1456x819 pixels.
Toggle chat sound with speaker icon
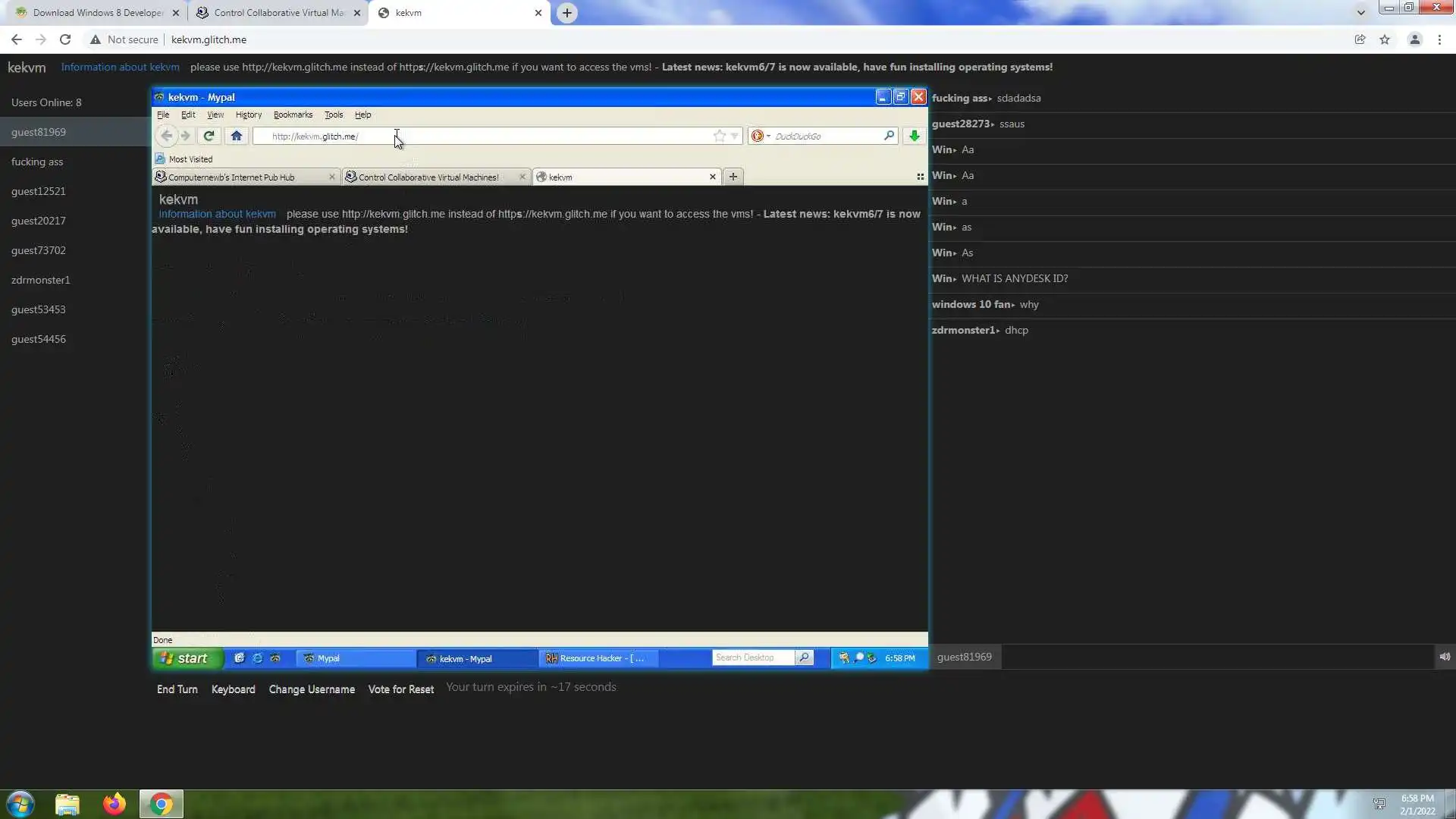click(1445, 657)
